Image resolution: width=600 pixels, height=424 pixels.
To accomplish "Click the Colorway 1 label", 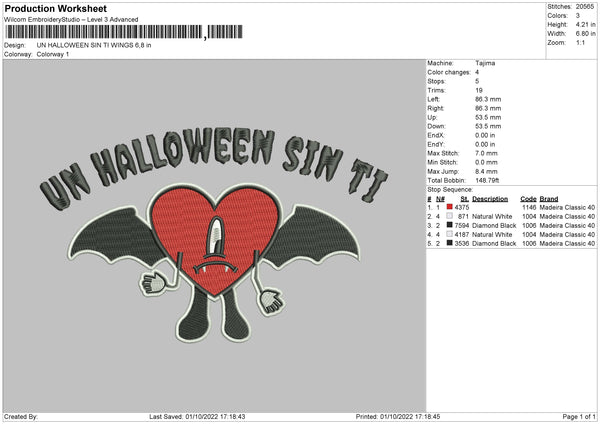I will click(x=54, y=54).
